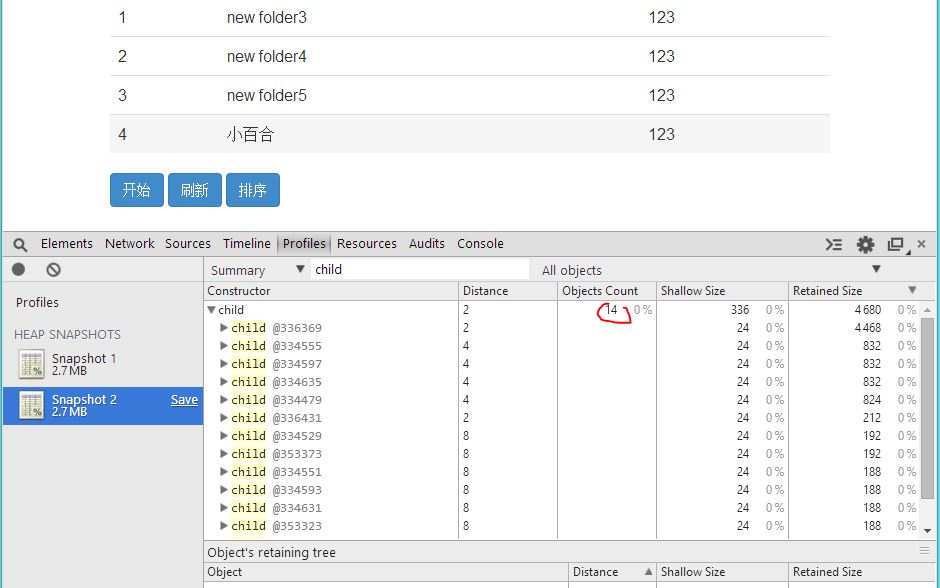Click the 排序 button
Image resolution: width=940 pixels, height=588 pixels.
tap(253, 190)
